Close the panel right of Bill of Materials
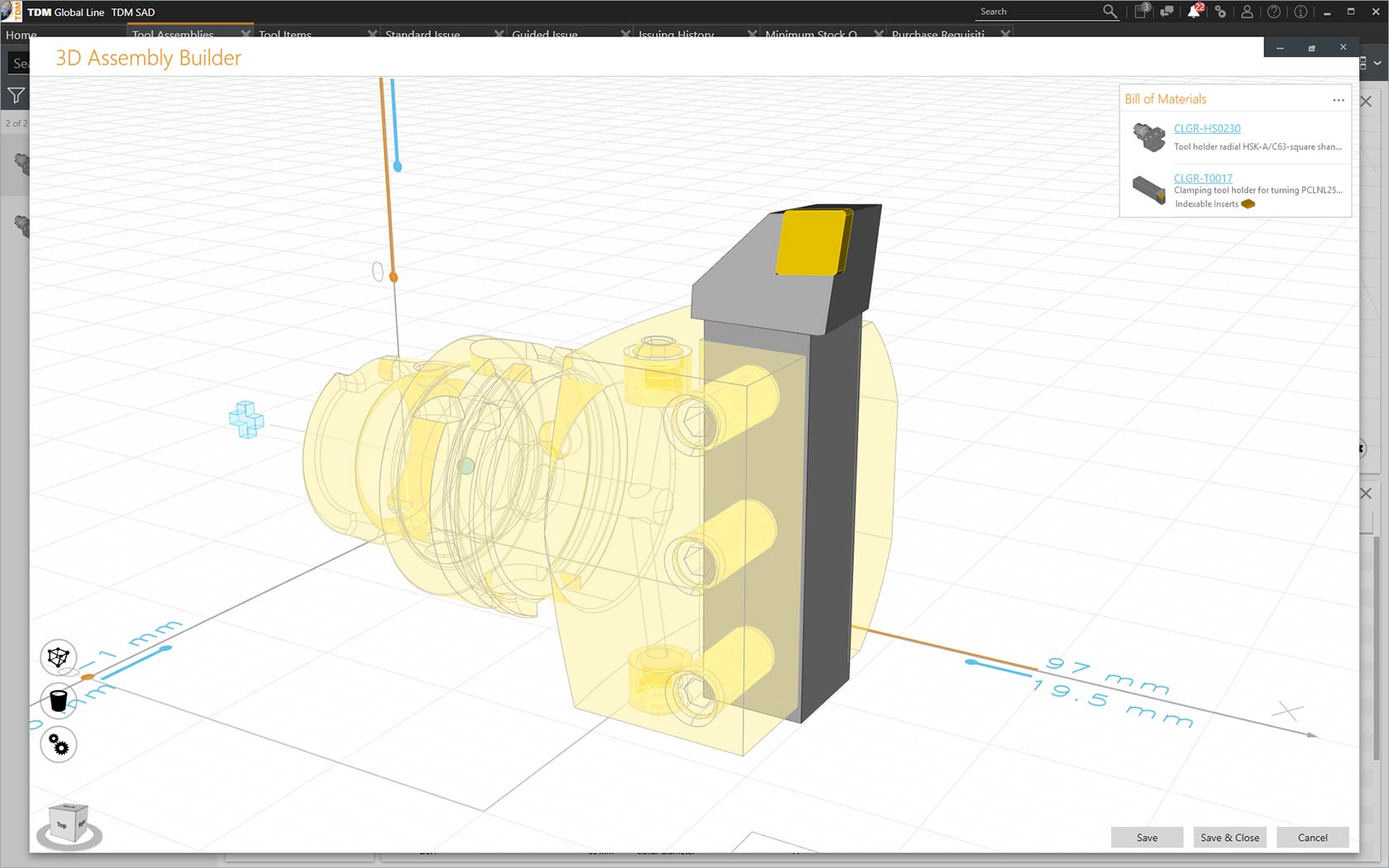The image size is (1389, 868). point(1366,102)
